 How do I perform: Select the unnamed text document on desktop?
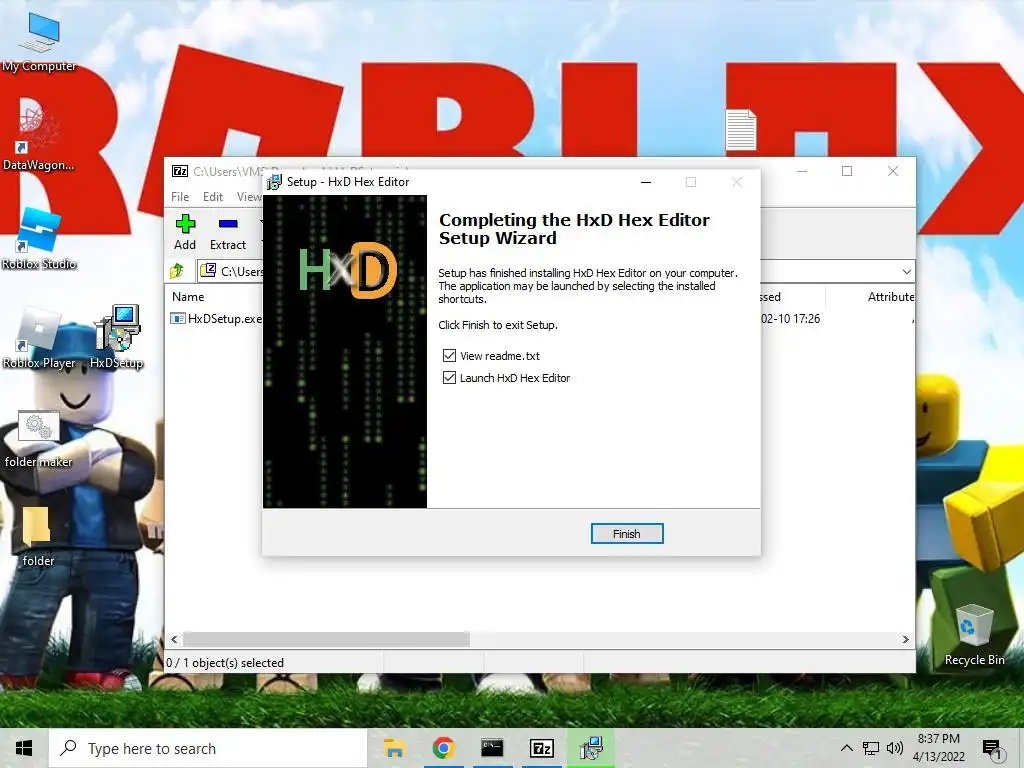pyautogui.click(x=741, y=129)
